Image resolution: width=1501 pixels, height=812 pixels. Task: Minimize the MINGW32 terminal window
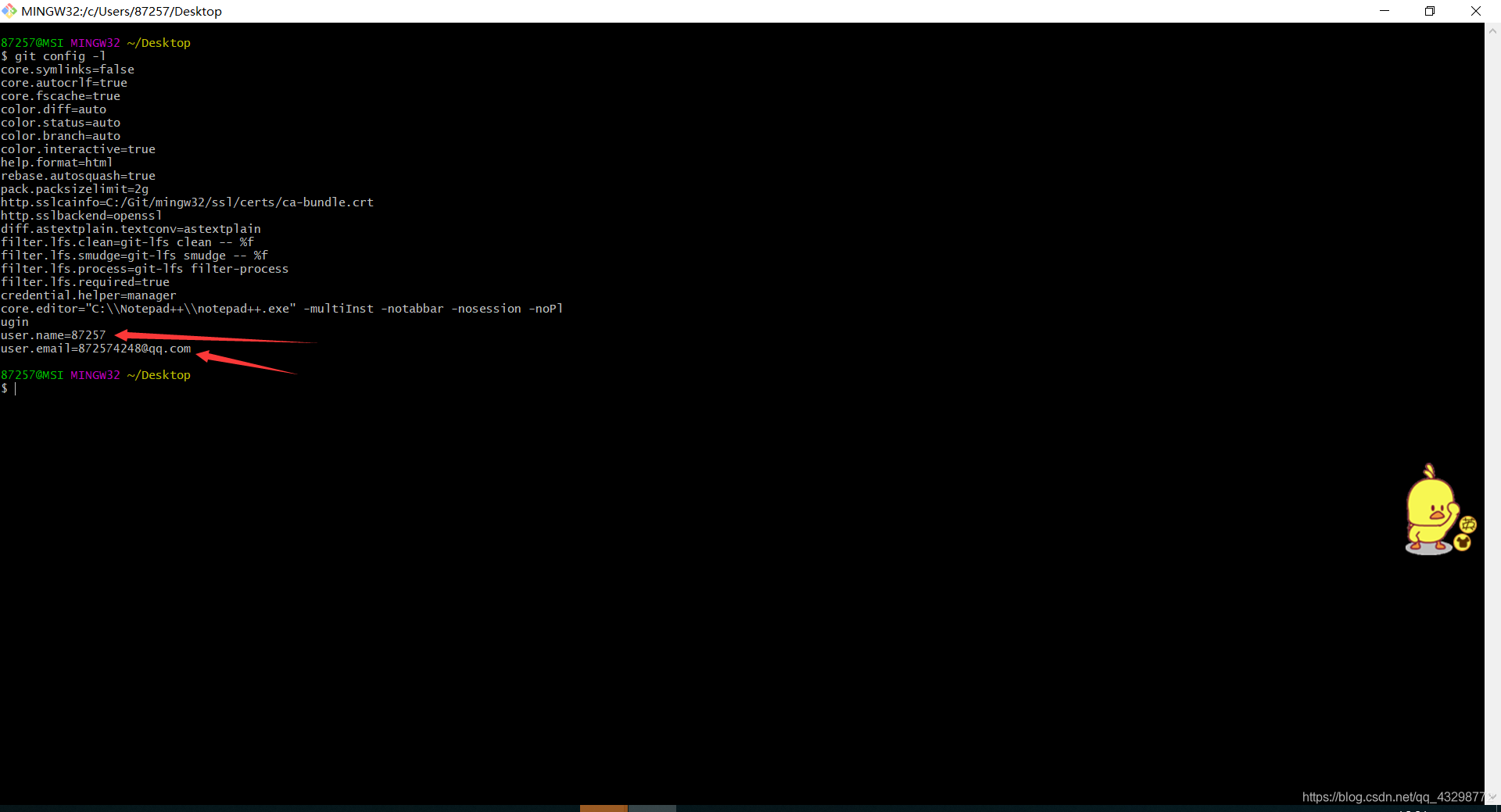(x=1385, y=11)
